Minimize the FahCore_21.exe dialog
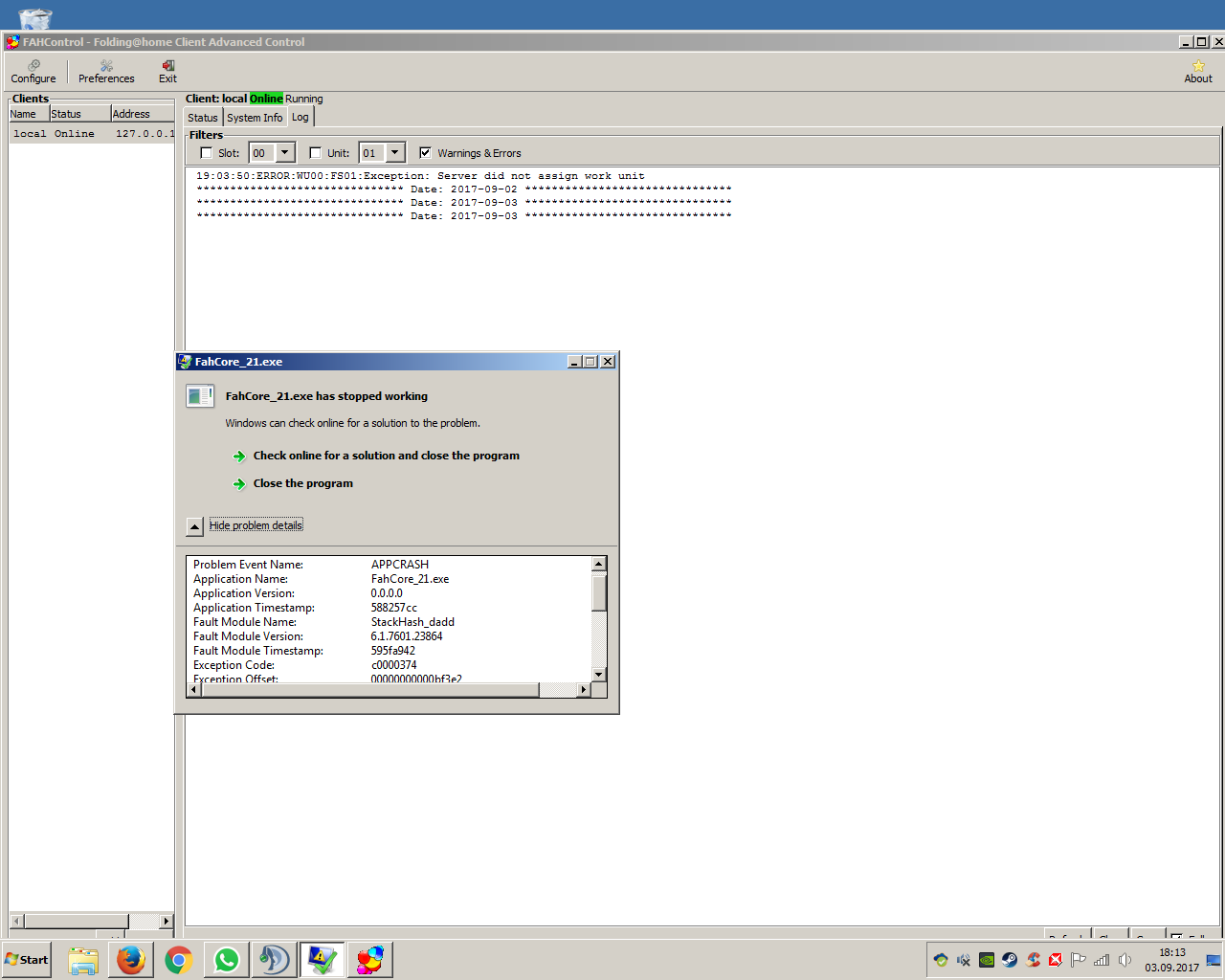 [x=574, y=362]
